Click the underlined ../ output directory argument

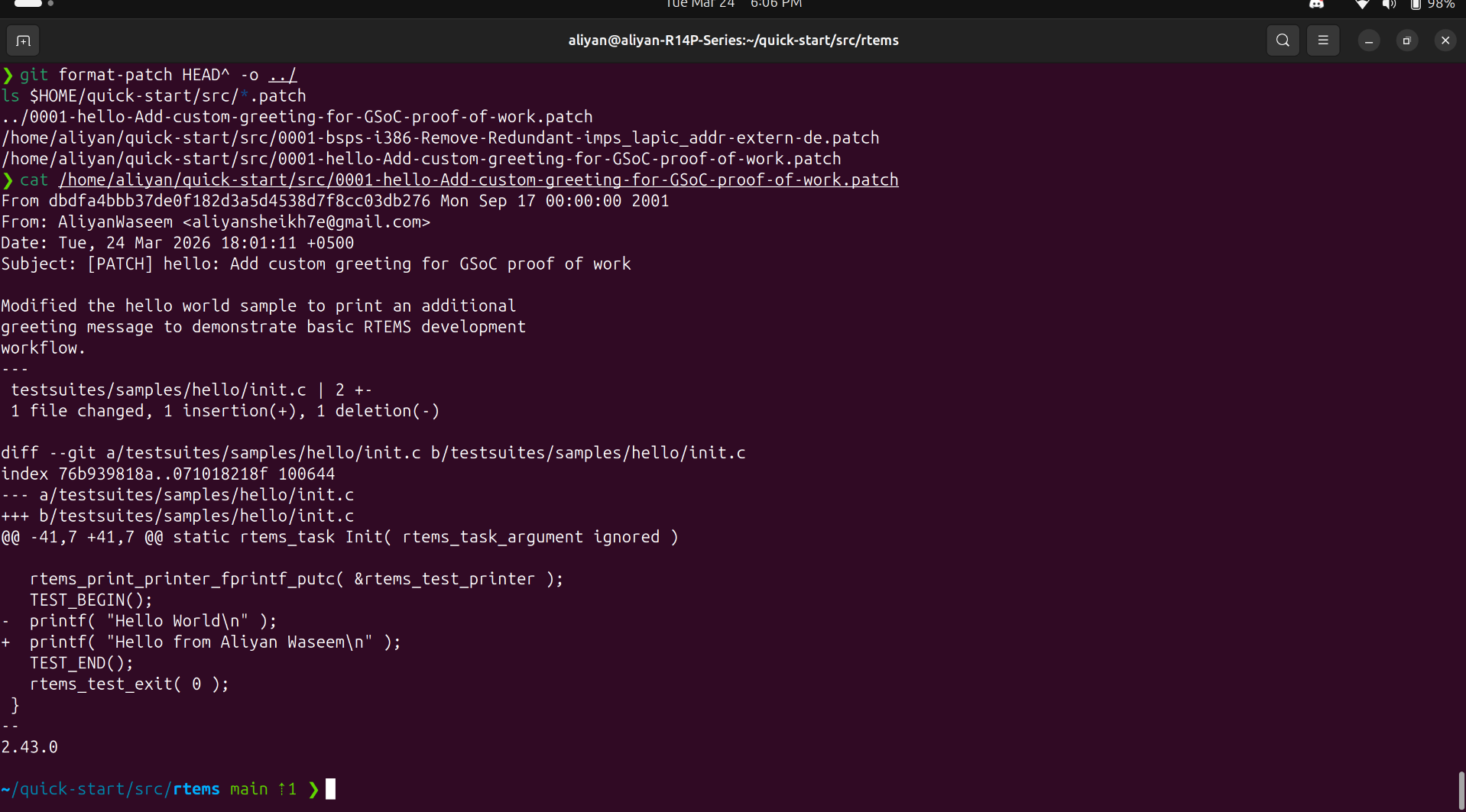(282, 75)
